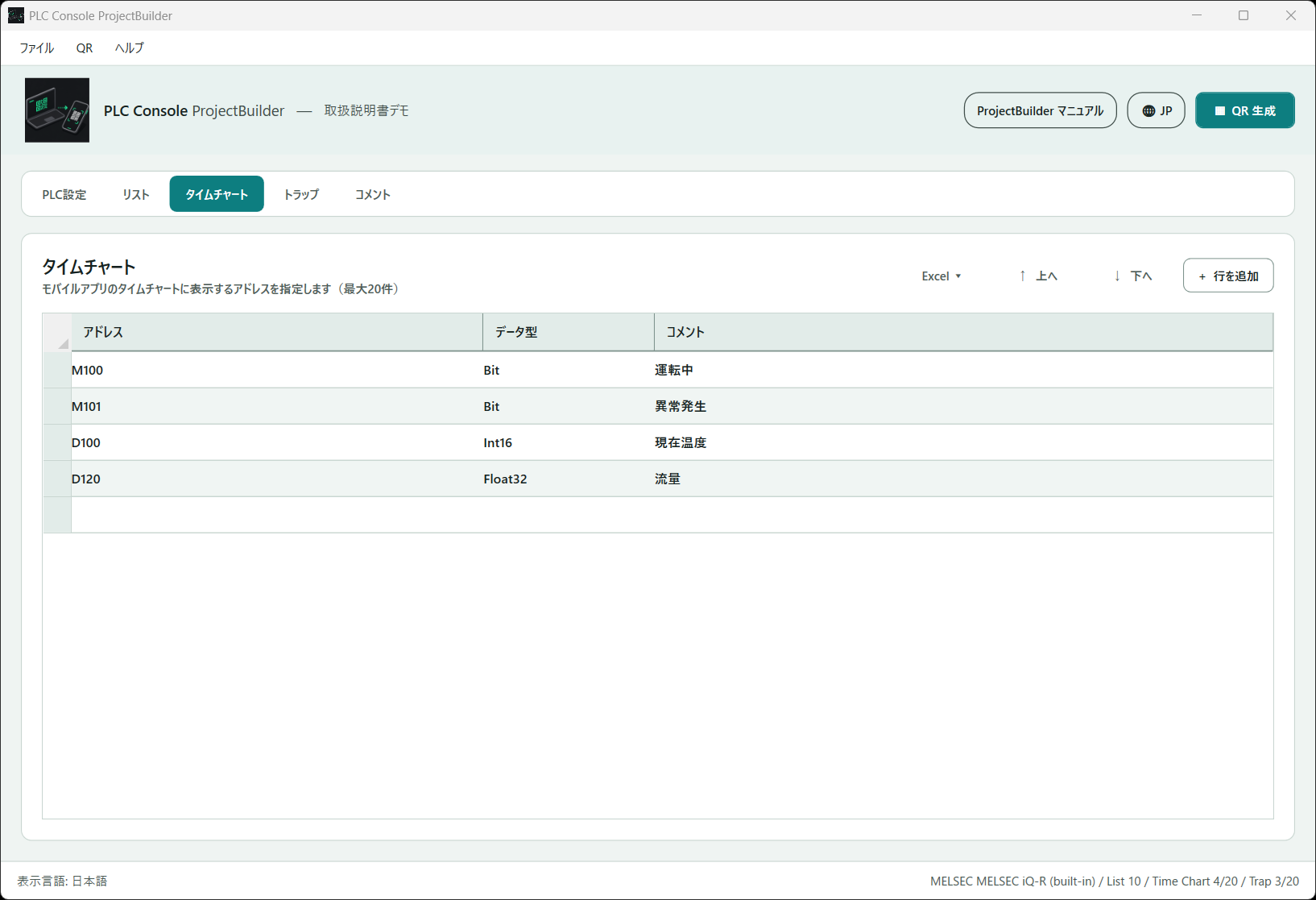This screenshot has height=900, width=1316.
Task: Click the 現在温度 comment cell
Action: coord(964,442)
